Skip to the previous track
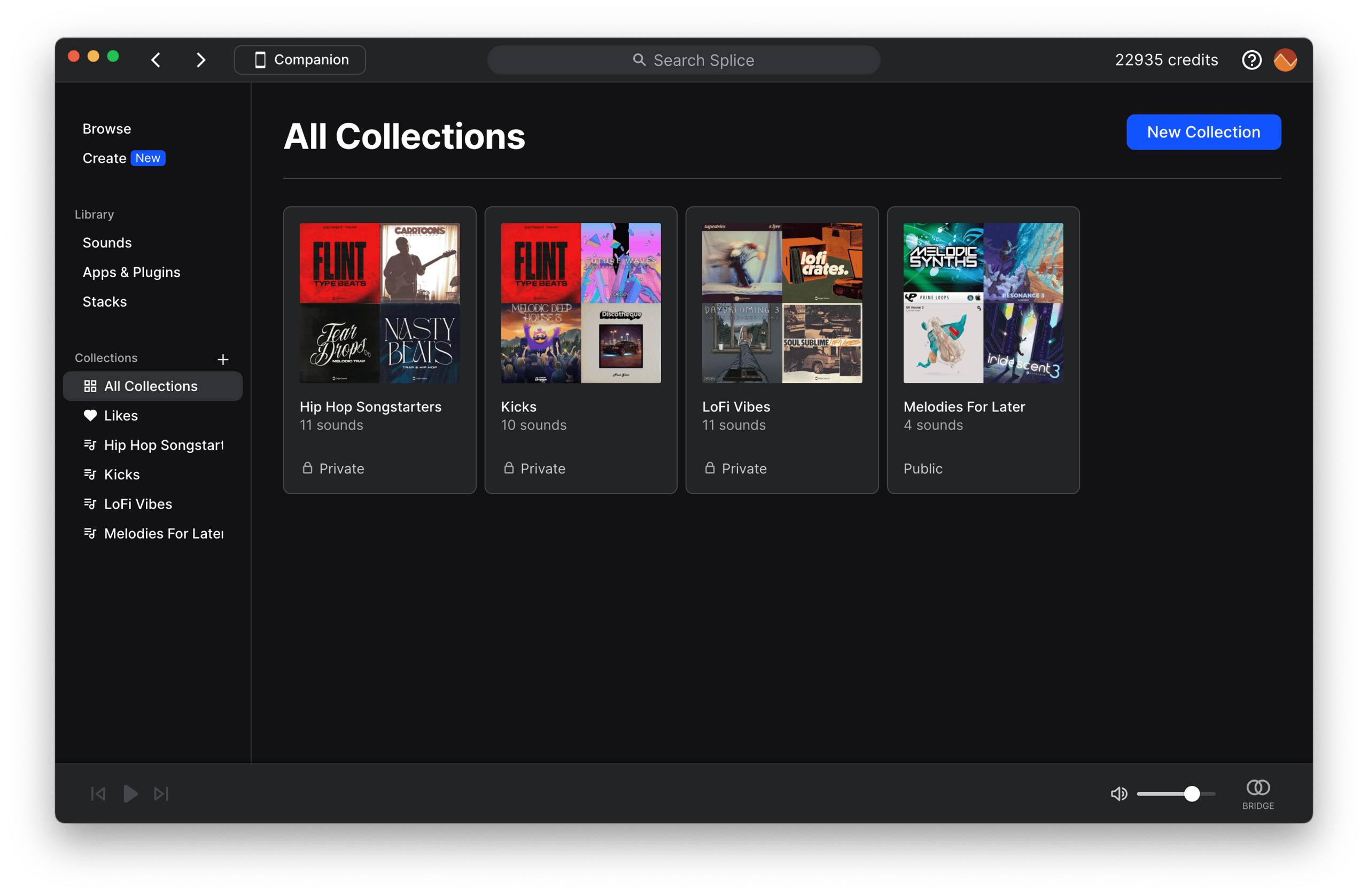This screenshot has height=896, width=1368. tap(98, 794)
